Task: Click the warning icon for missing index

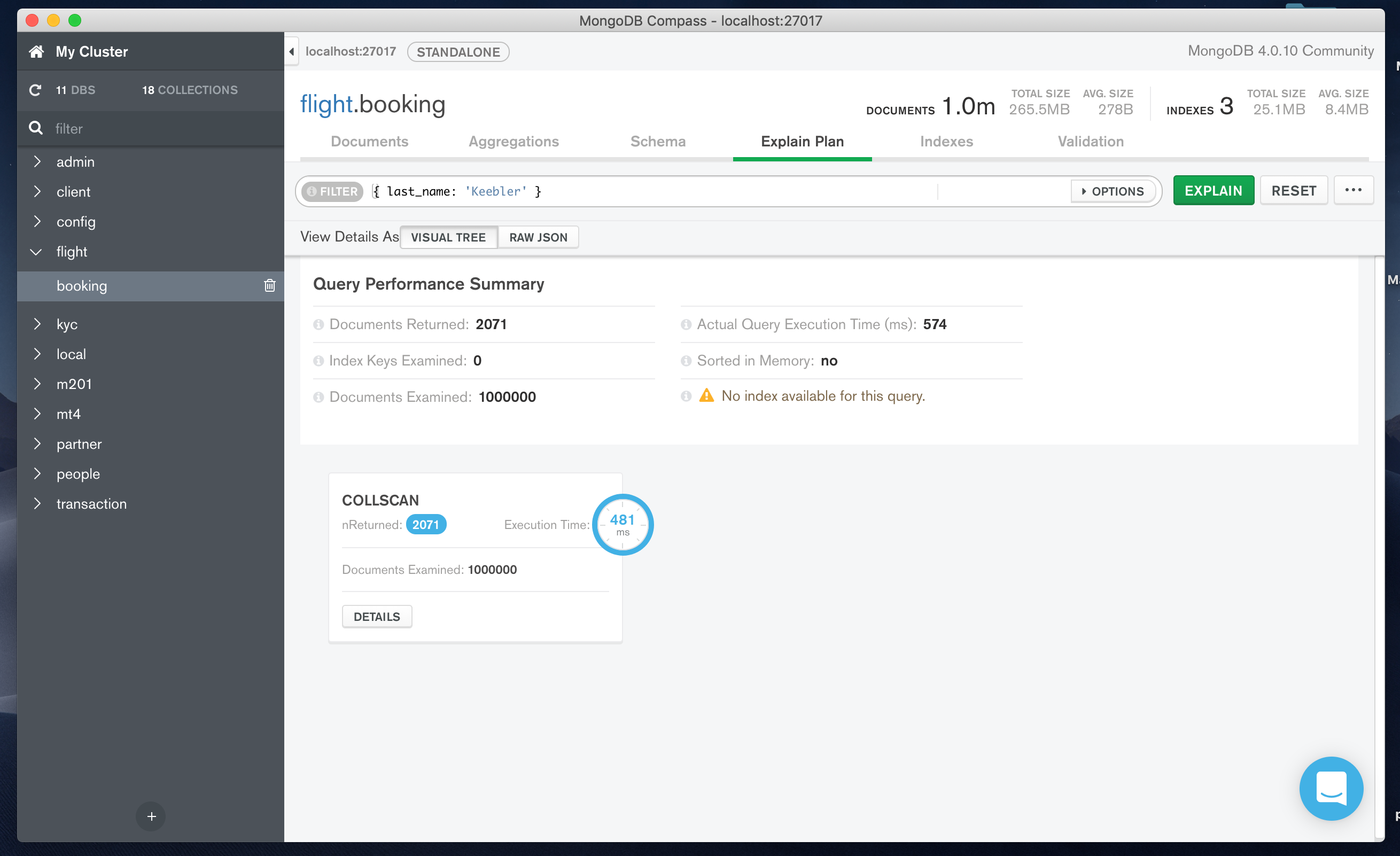Action: (706, 396)
